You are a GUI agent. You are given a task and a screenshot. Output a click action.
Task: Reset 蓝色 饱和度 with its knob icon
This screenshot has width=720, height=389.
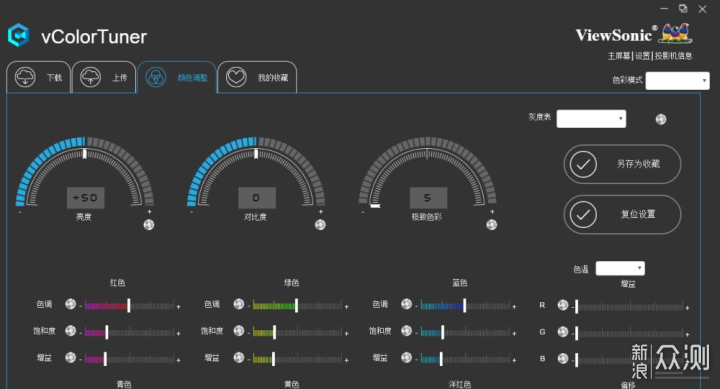pyautogui.click(x=406, y=331)
